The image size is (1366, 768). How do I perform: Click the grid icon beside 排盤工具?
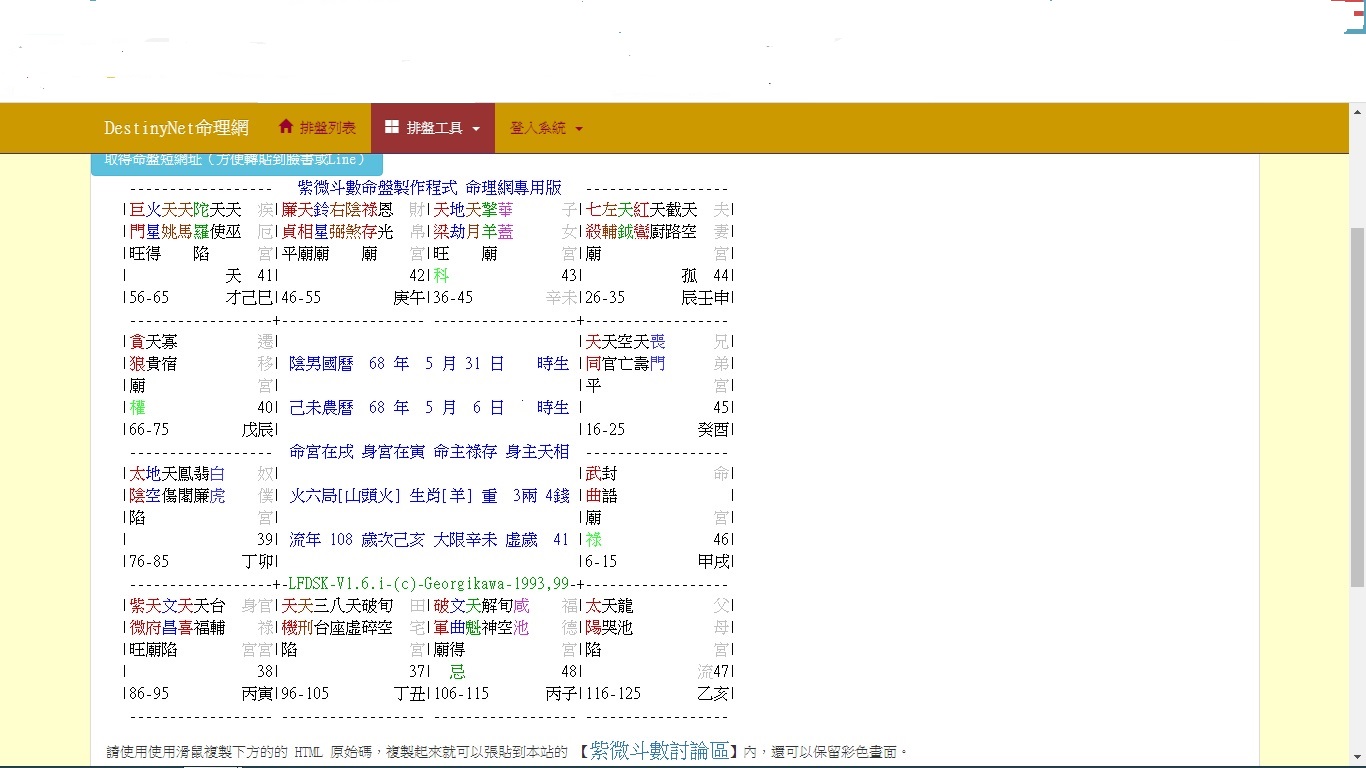tap(392, 127)
